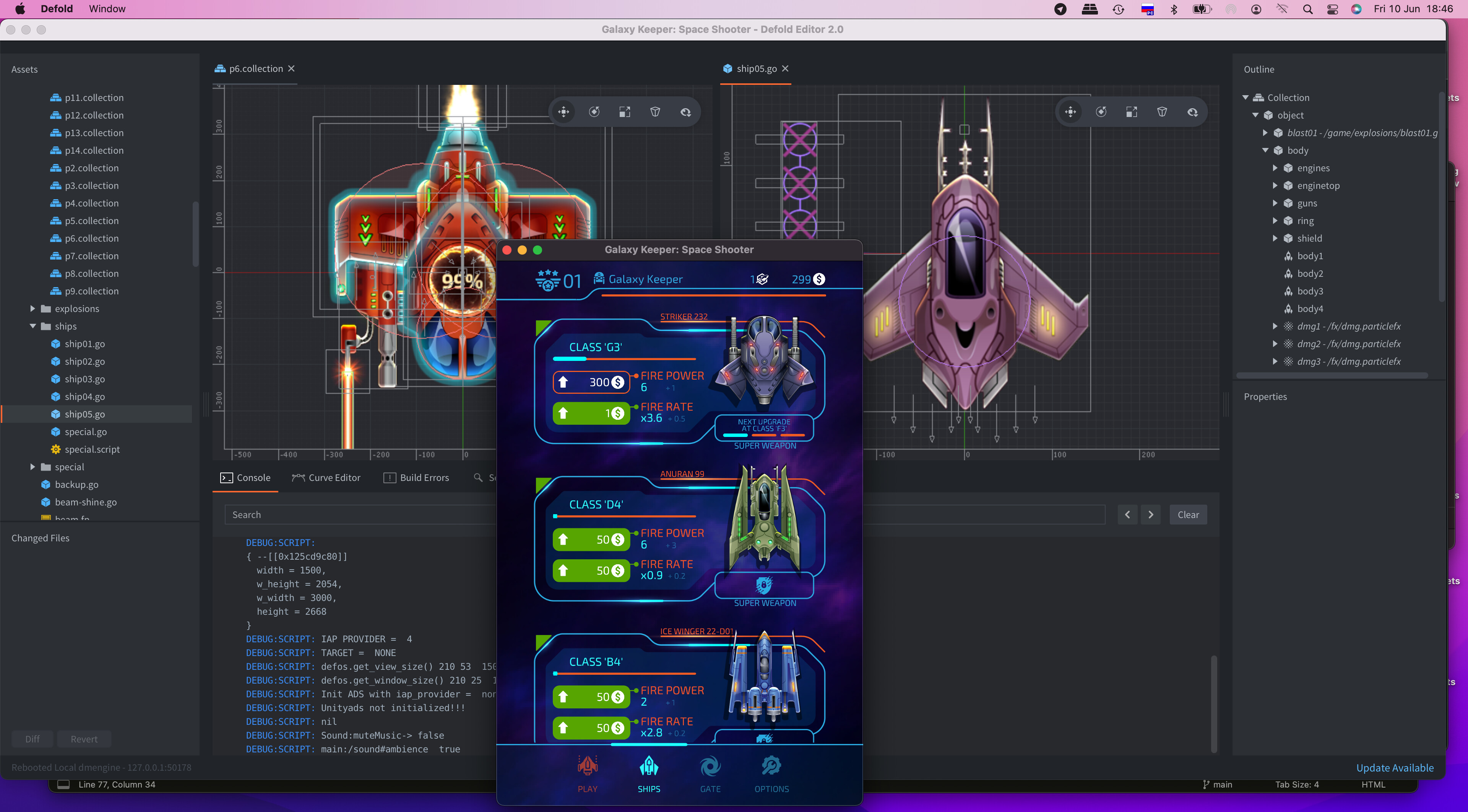1468x812 pixels.
Task: Activate the Scale tool in p6.collection toolbar
Action: click(625, 112)
